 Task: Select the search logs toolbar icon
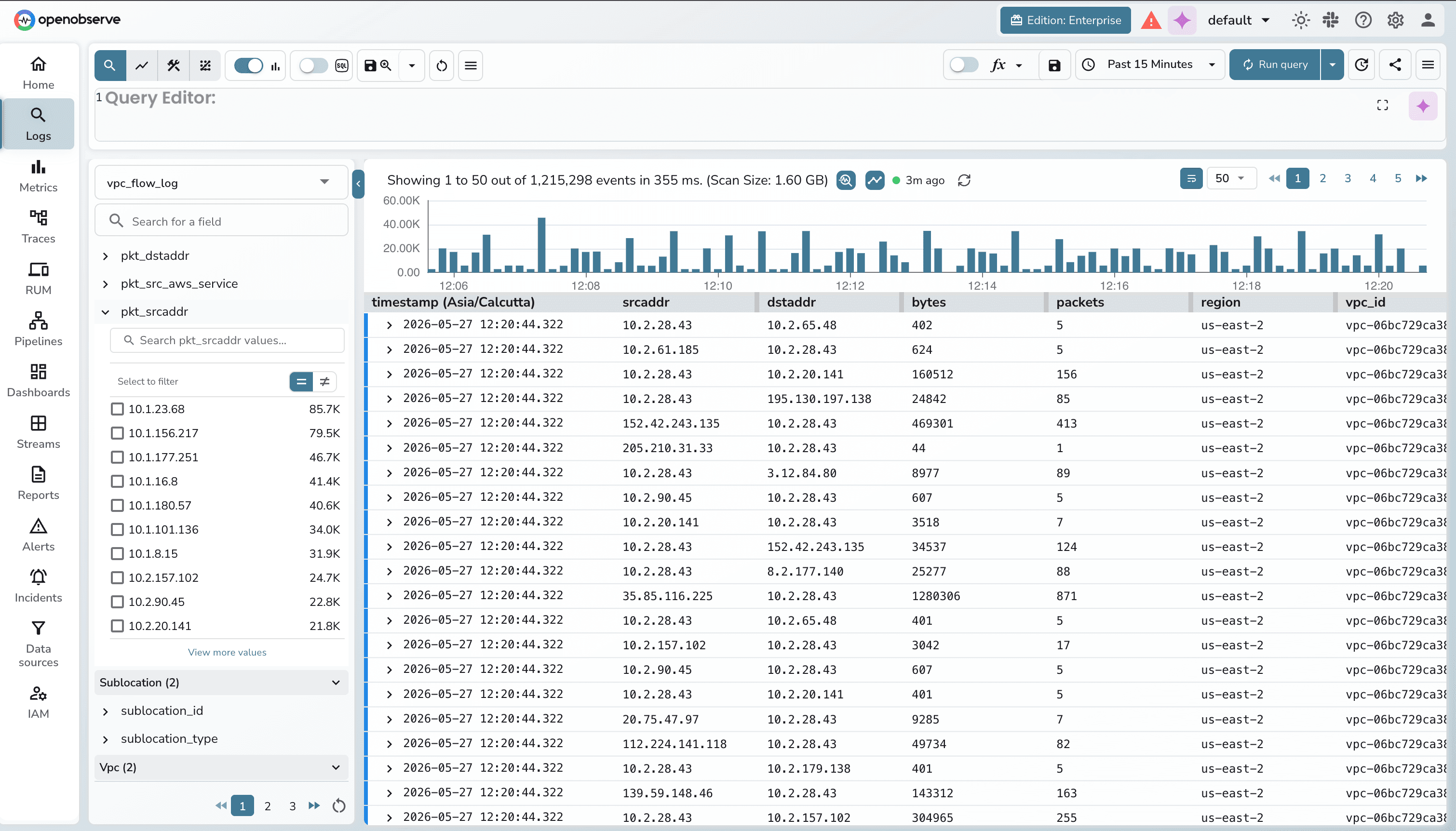110,66
